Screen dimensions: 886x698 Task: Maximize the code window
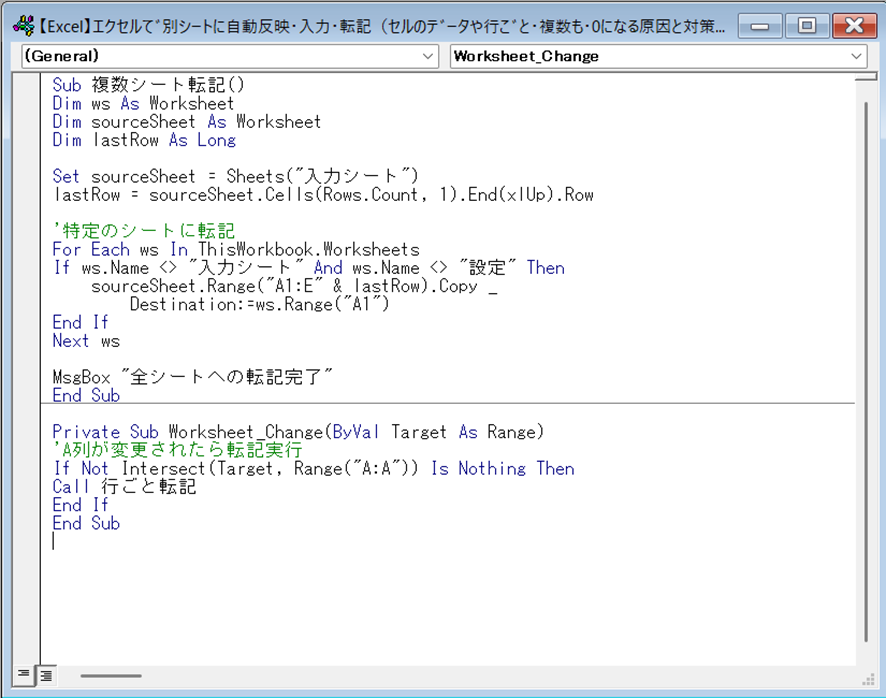point(807,25)
